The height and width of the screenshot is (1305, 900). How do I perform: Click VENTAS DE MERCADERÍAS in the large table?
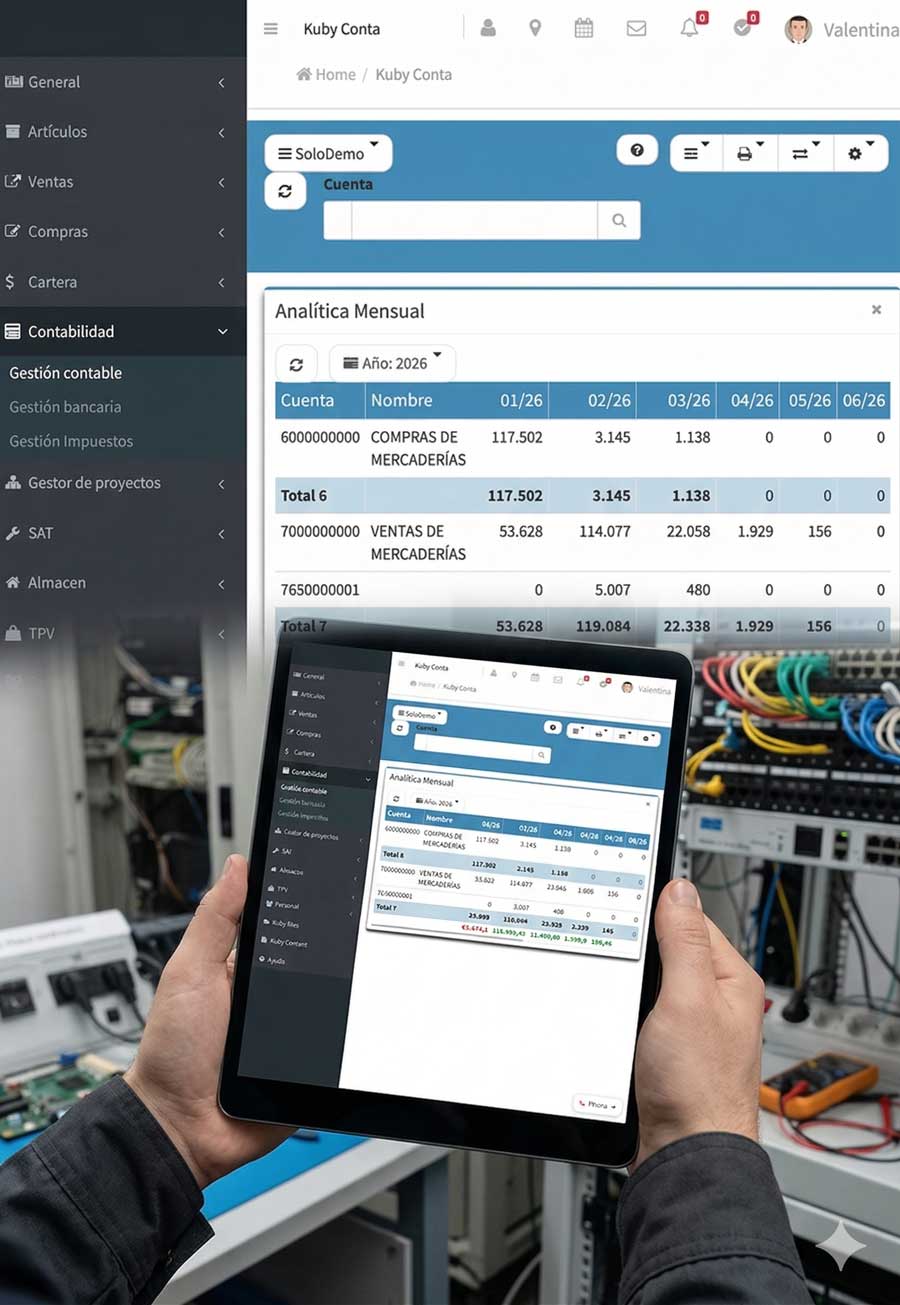tap(418, 542)
